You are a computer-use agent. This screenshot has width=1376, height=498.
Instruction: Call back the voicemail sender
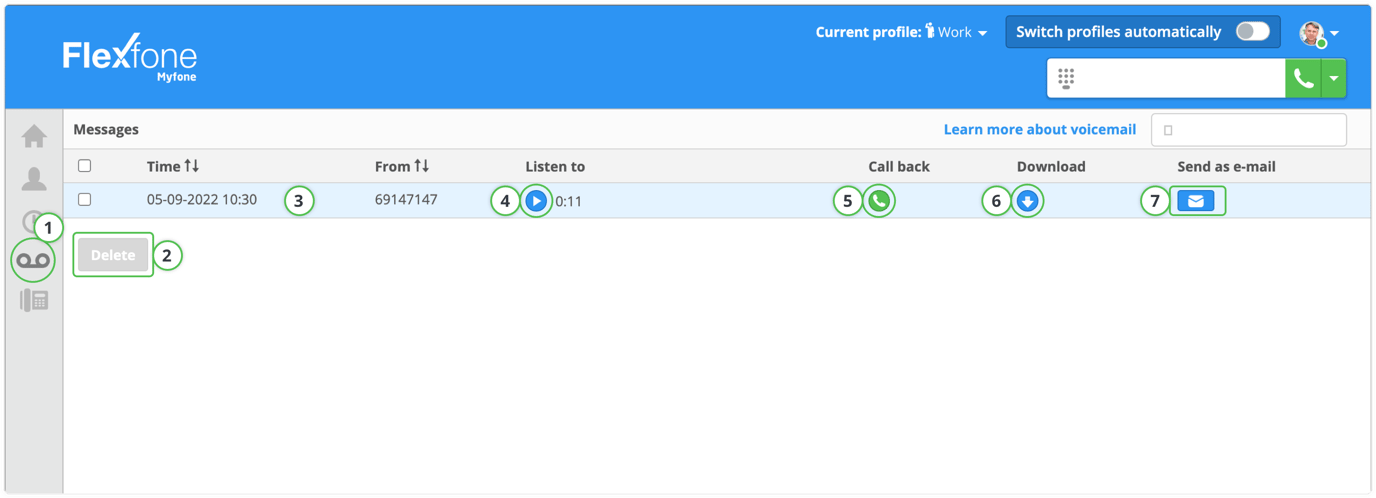pyautogui.click(x=879, y=201)
